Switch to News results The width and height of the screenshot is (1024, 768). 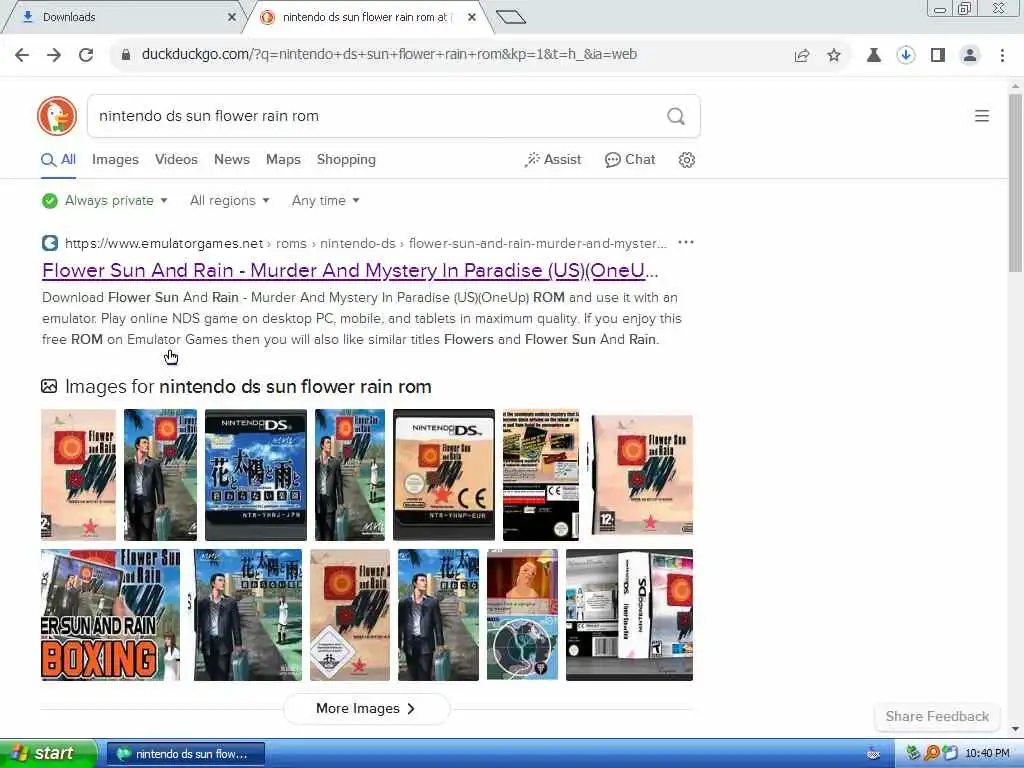(232, 160)
